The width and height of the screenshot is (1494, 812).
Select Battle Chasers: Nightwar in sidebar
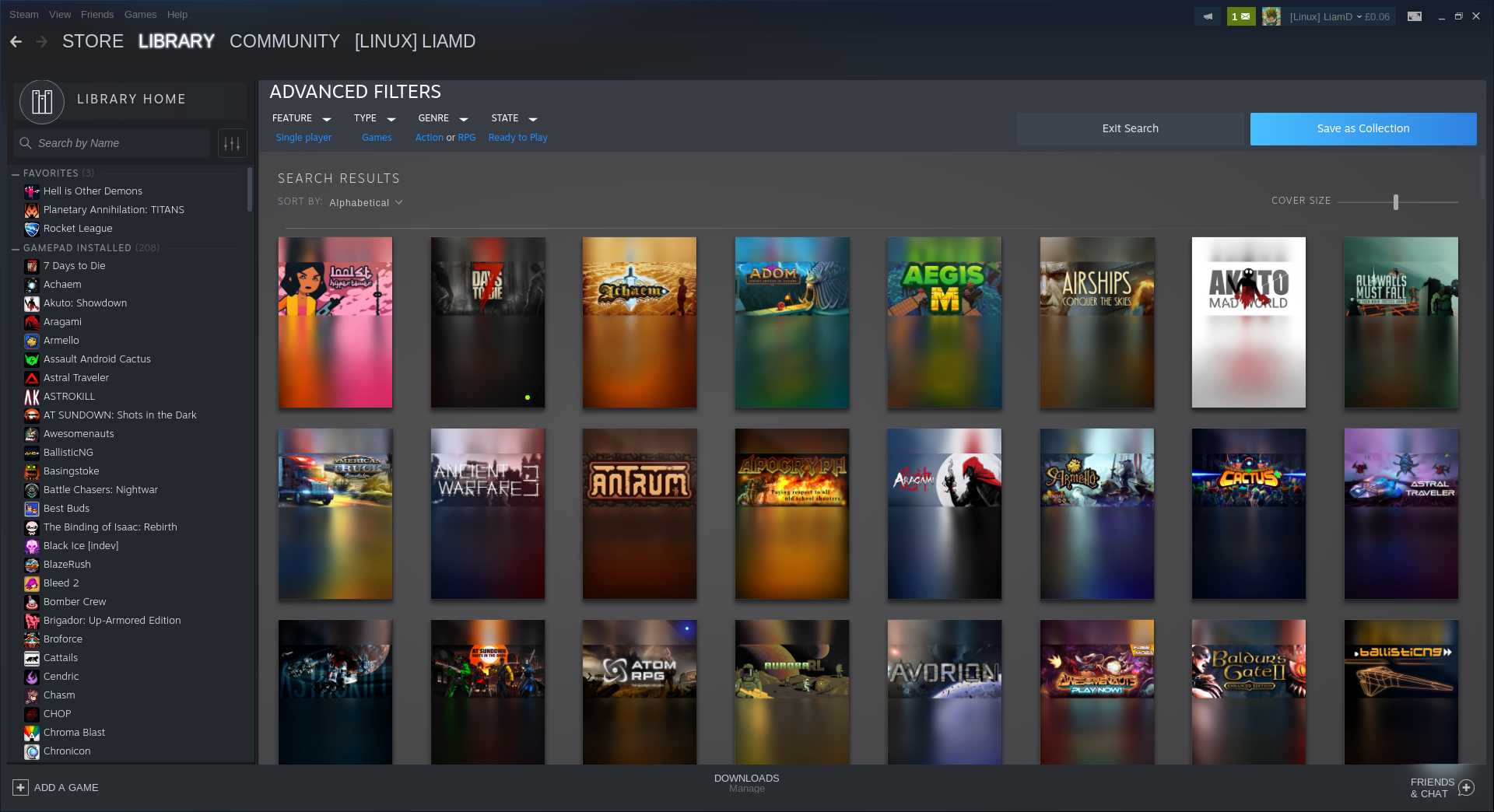(100, 490)
